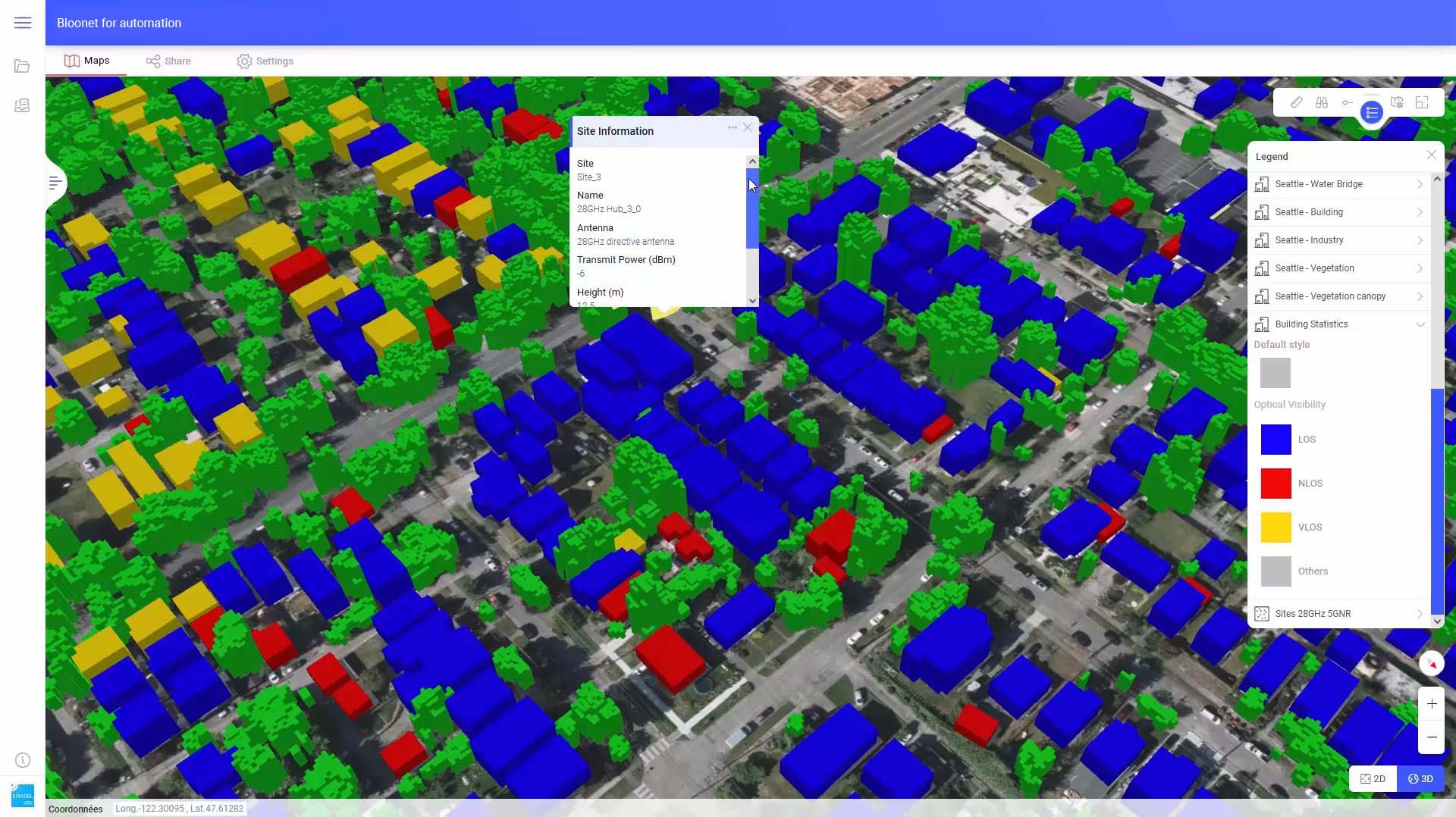Expand Seattle - Building legend entry
This screenshot has width=1456, height=817.
click(1420, 212)
